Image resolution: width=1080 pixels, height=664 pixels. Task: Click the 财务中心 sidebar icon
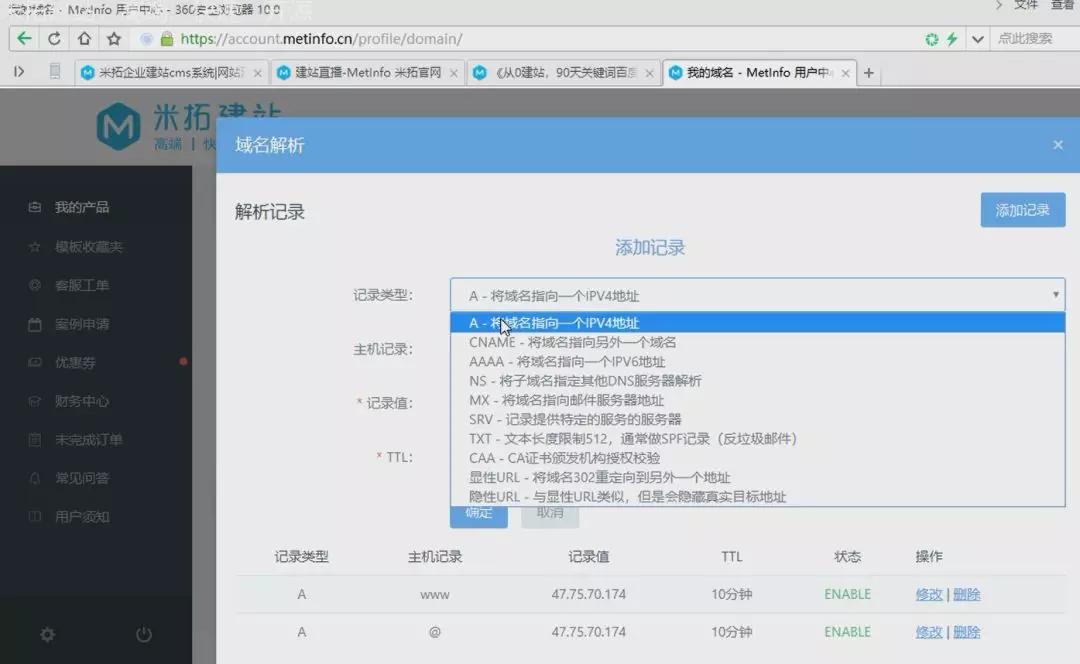click(x=33, y=401)
